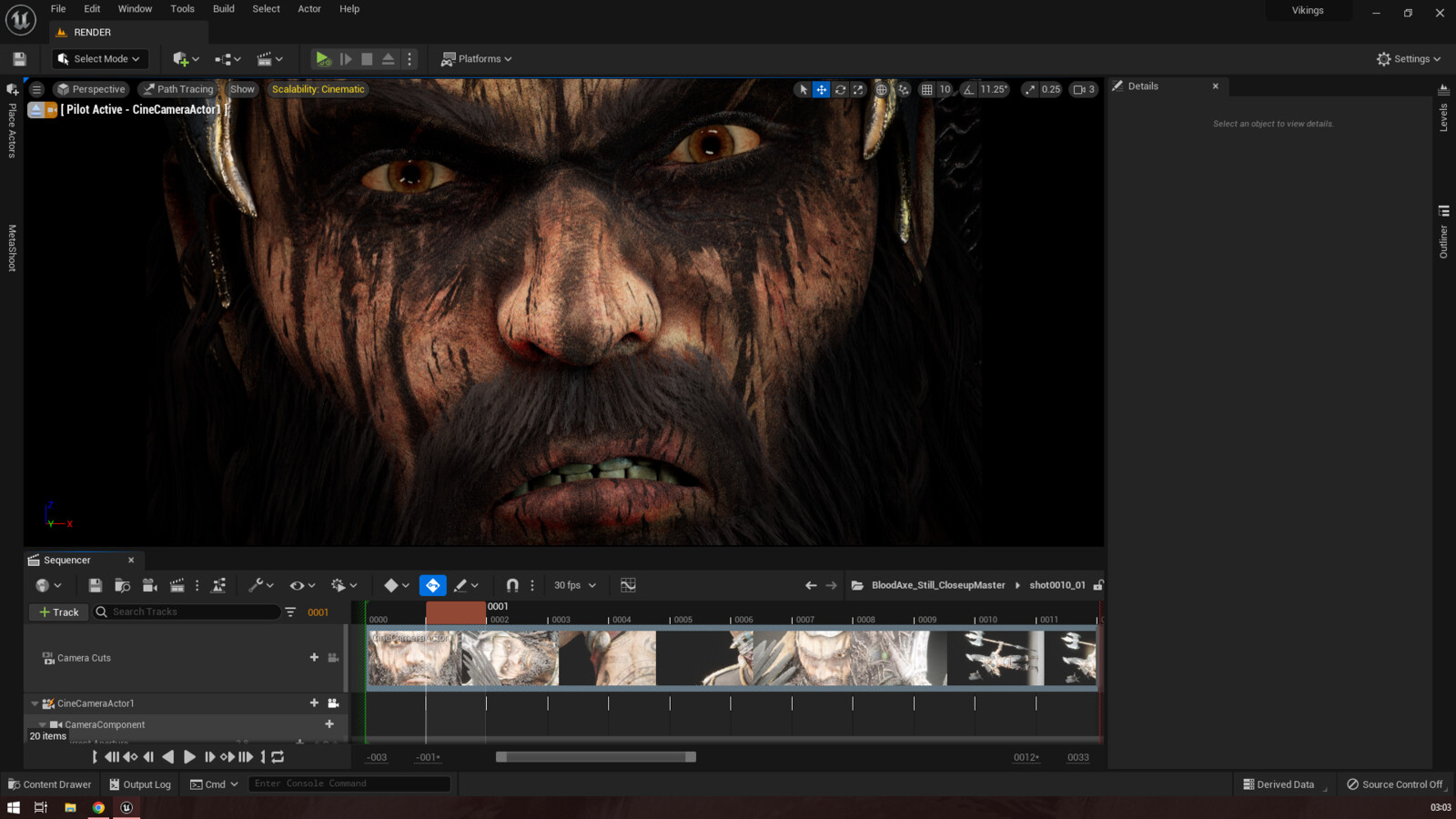1456x819 pixels.
Task: Open Sequencer key options diamond dropdown
Action: coord(397,585)
